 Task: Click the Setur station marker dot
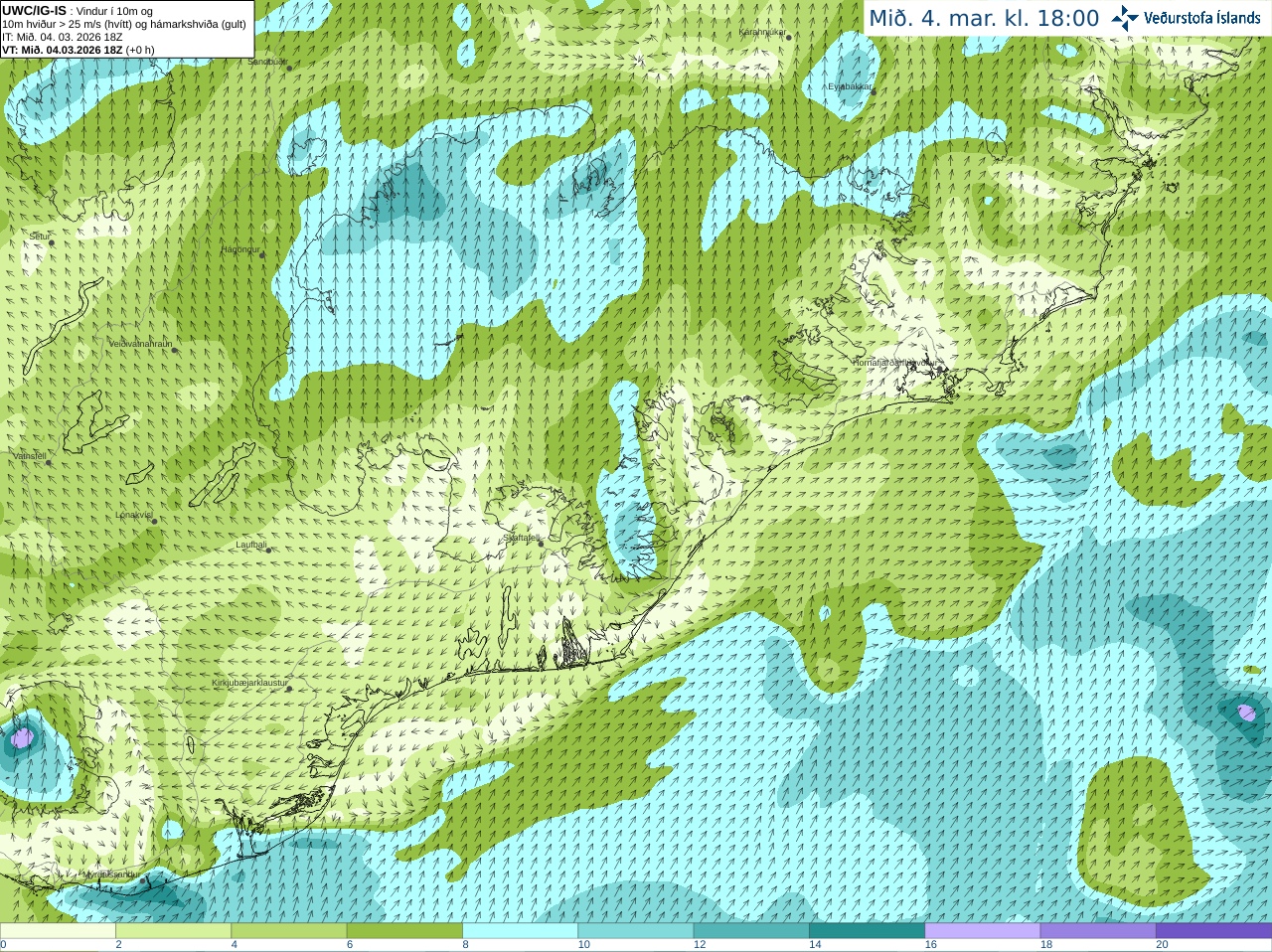51,242
